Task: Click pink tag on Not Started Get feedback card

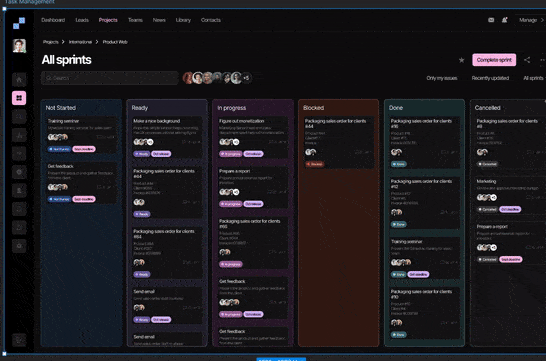Action: click(84, 199)
